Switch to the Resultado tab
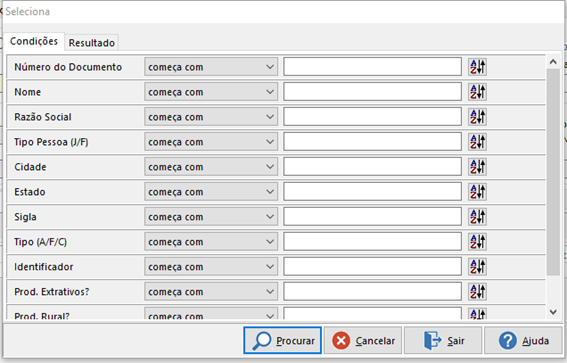The image size is (567, 363). click(91, 43)
